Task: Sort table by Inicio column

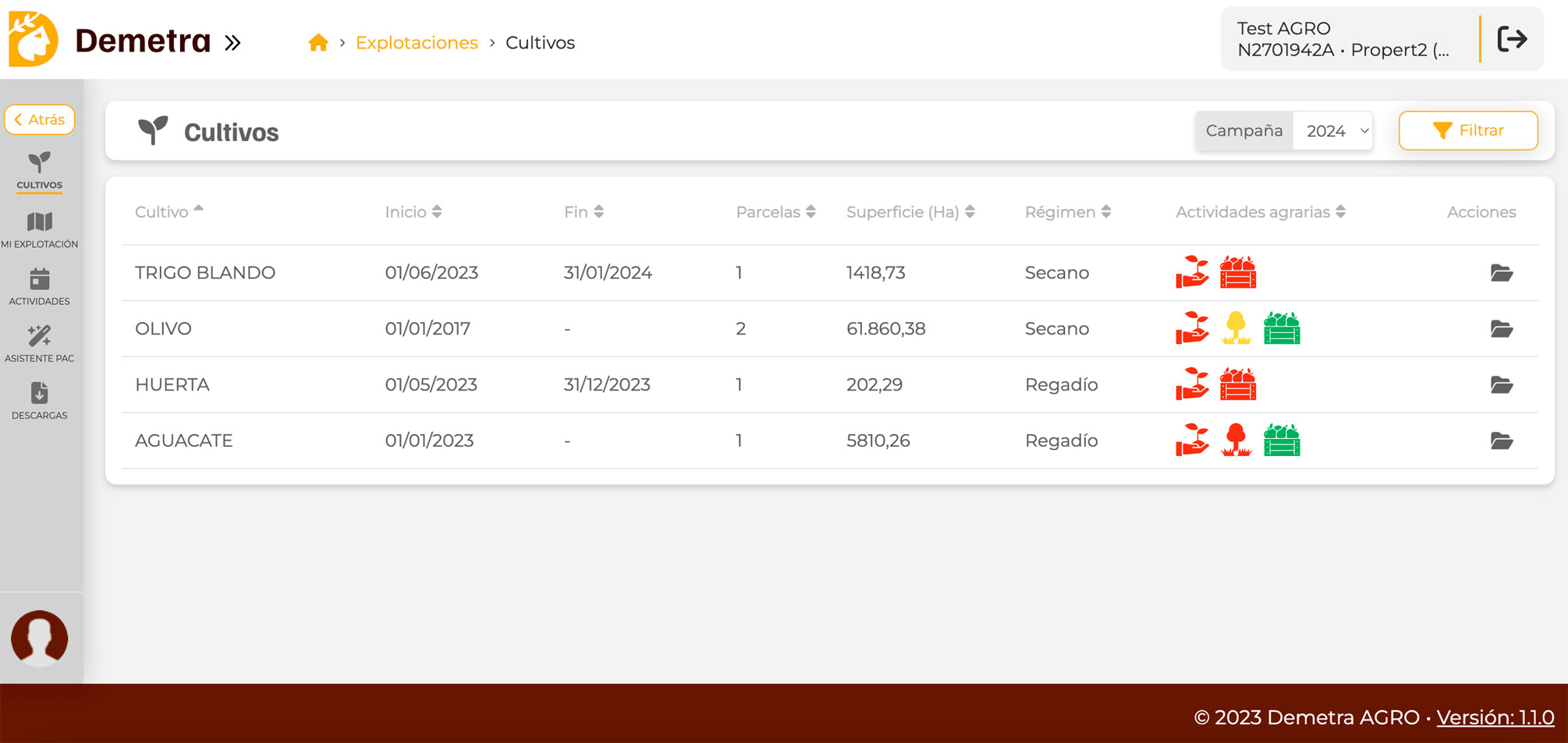Action: pyautogui.click(x=413, y=212)
